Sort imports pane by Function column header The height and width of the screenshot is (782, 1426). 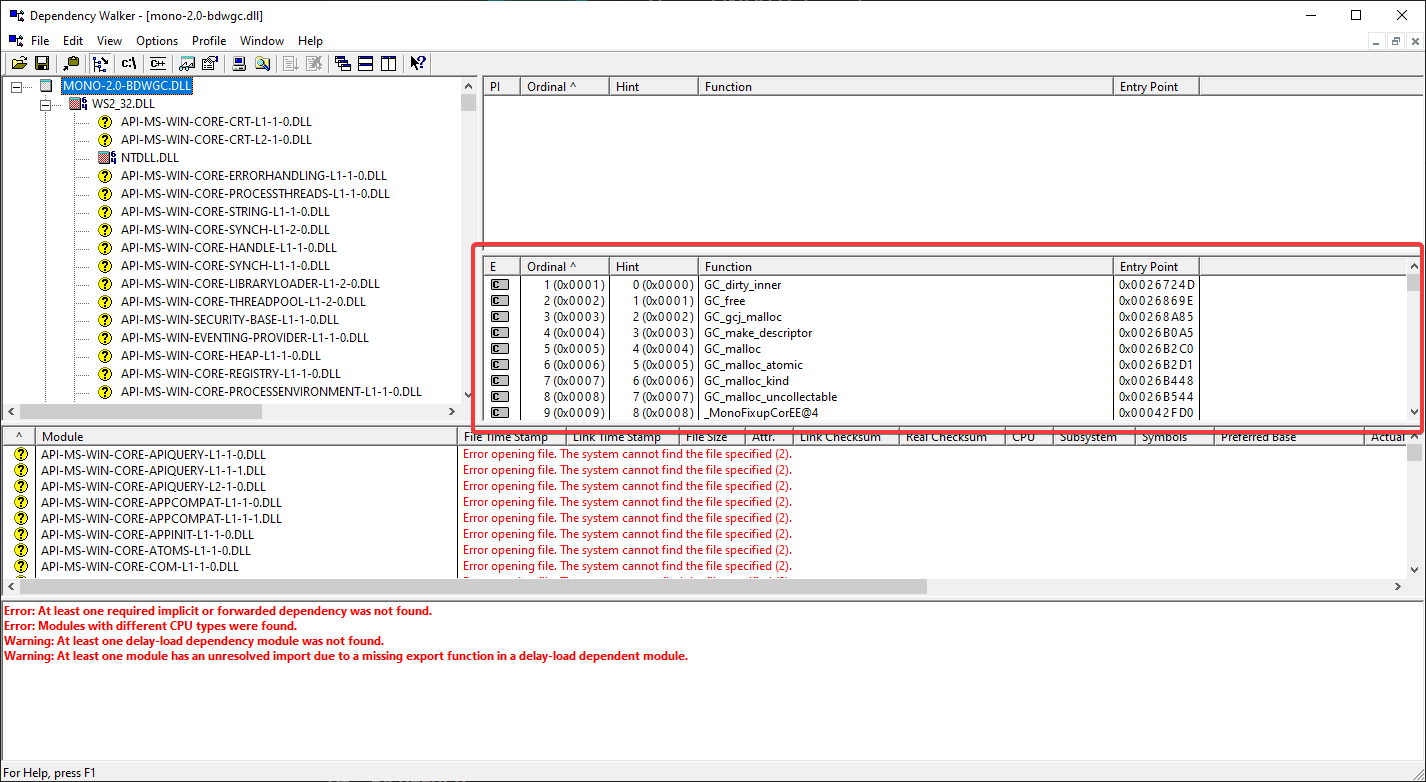[x=906, y=87]
